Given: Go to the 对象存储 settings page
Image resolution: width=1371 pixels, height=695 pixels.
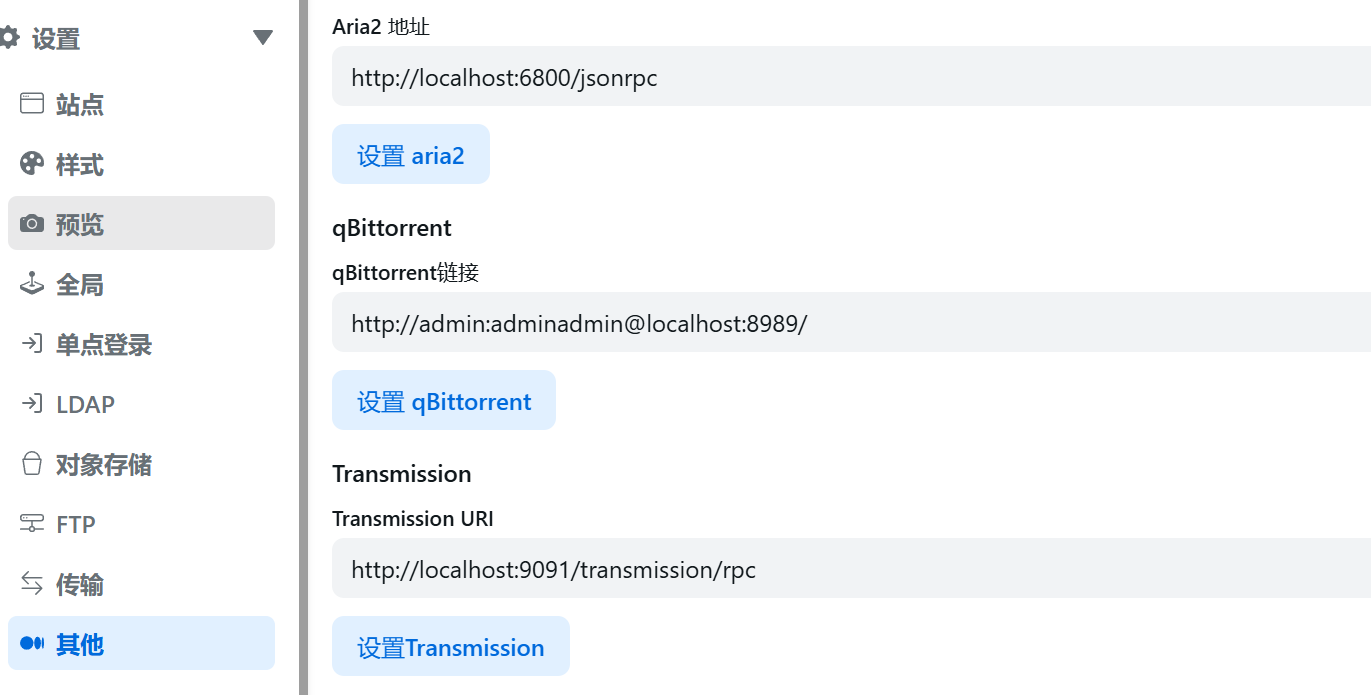Looking at the screenshot, I should click(104, 465).
